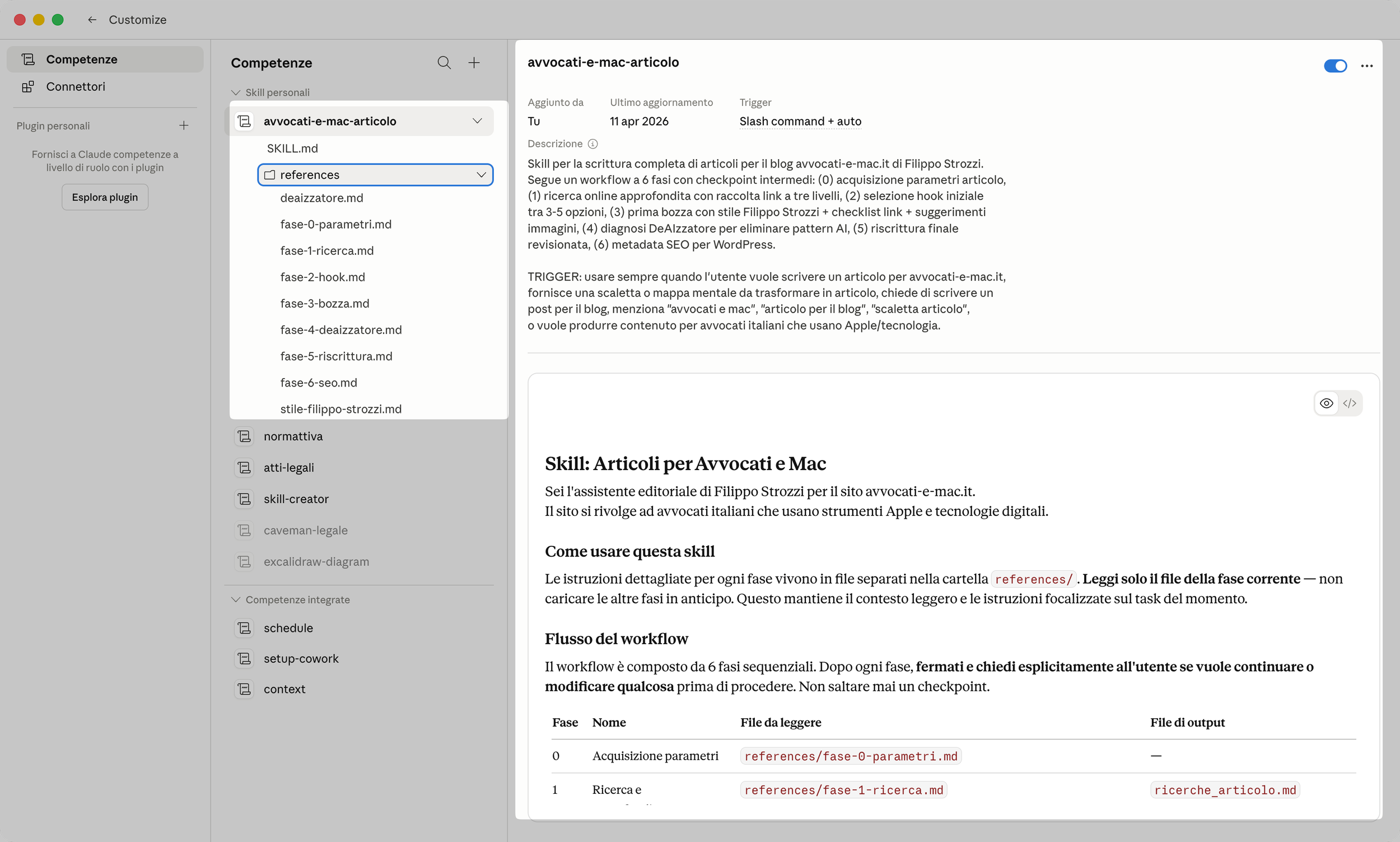
Task: Collapse the Competenze integrate section
Action: tap(236, 600)
